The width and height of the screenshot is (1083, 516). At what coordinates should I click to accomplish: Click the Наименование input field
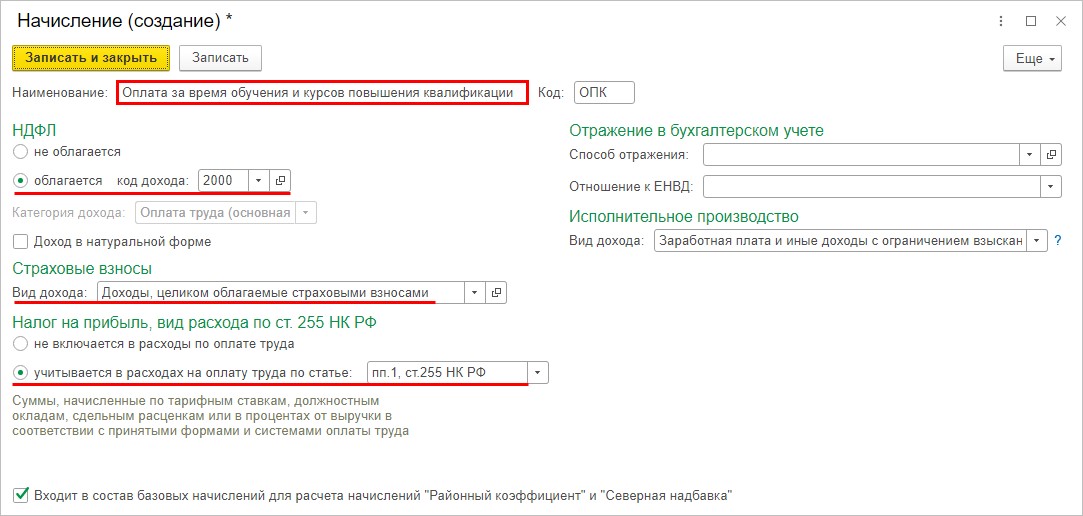click(x=323, y=93)
